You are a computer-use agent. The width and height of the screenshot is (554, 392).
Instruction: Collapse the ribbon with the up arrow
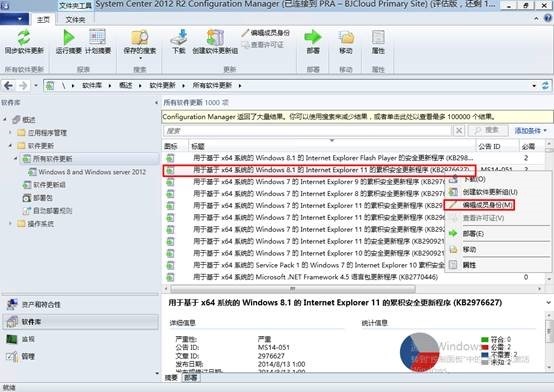[x=537, y=18]
